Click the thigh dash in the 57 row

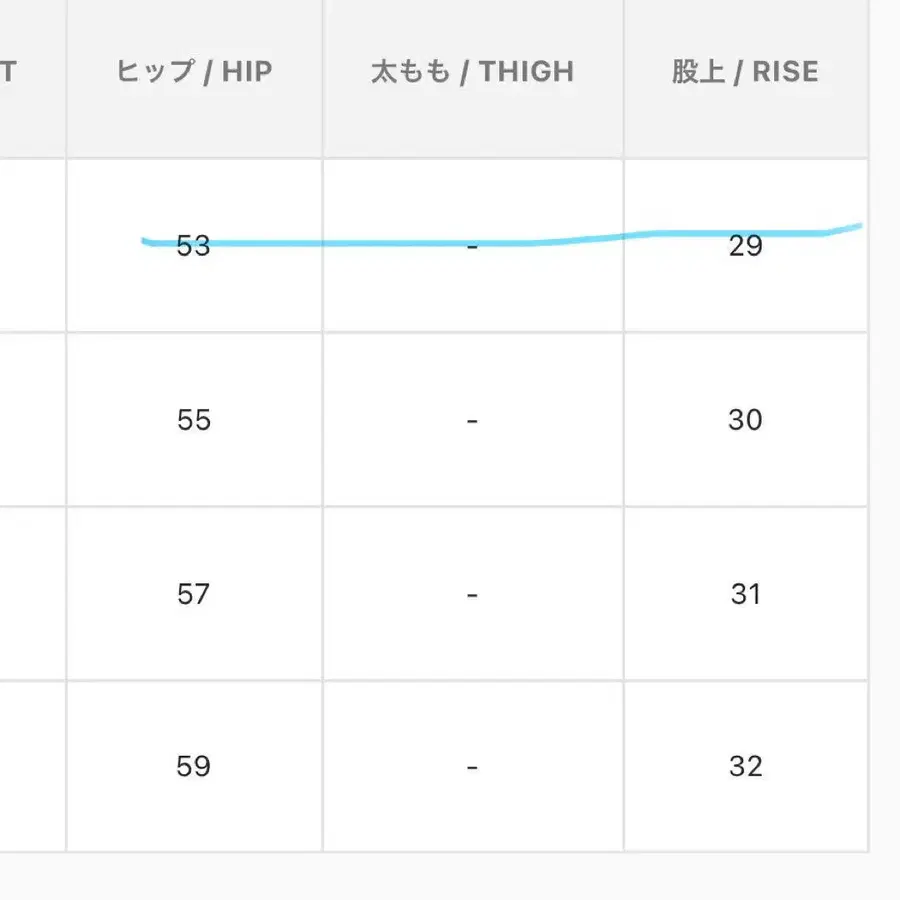point(472,595)
